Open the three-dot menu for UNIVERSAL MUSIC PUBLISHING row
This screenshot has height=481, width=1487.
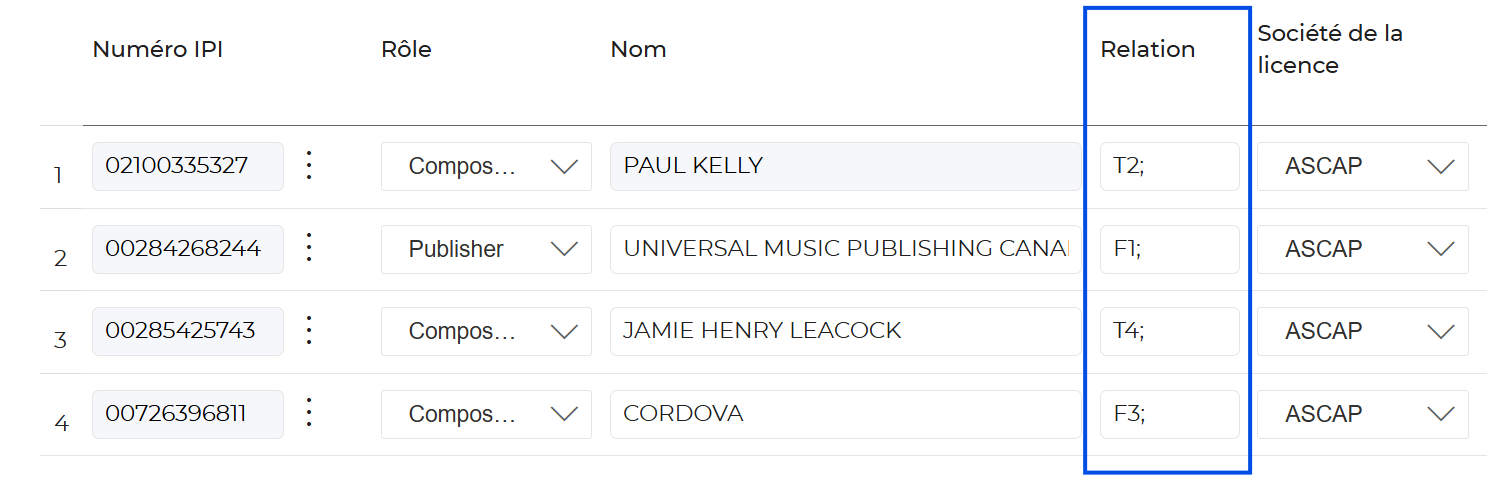point(309,249)
